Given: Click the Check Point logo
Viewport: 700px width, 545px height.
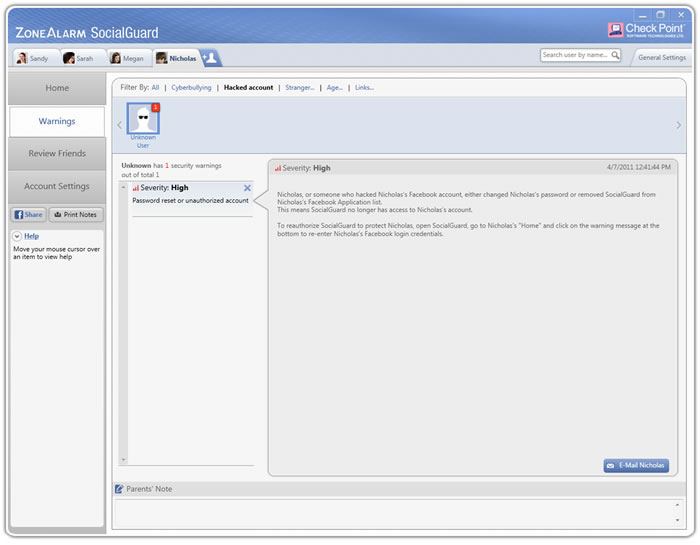Looking at the screenshot, I should pyautogui.click(x=646, y=29).
